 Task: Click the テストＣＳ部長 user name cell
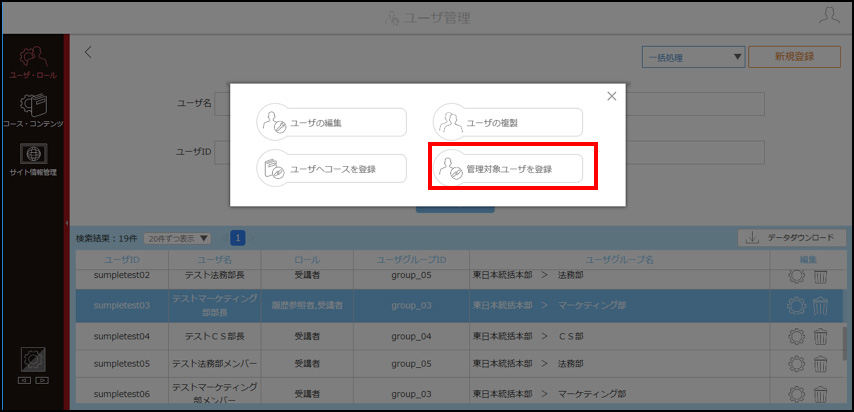click(215, 337)
